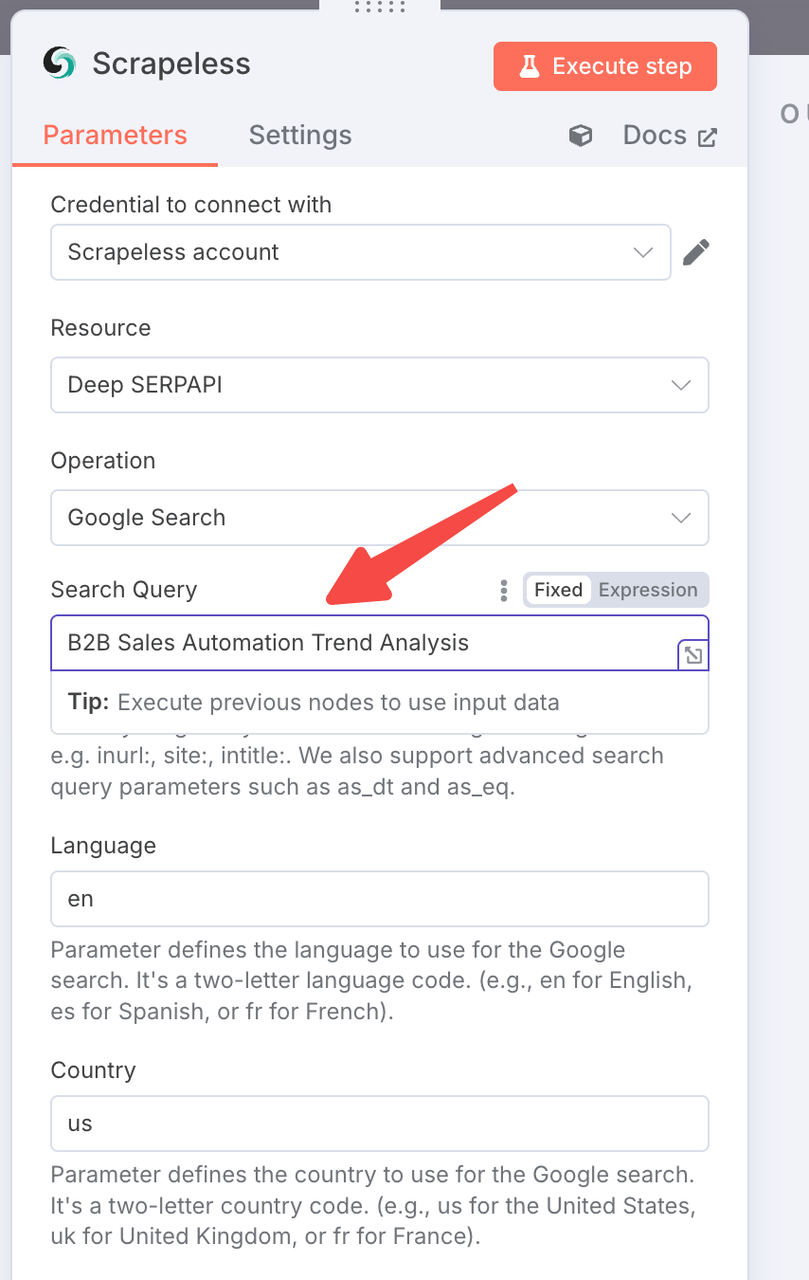Open the Scrapeless account credential dropdown
Viewport: 809px width, 1280px height.
click(360, 253)
